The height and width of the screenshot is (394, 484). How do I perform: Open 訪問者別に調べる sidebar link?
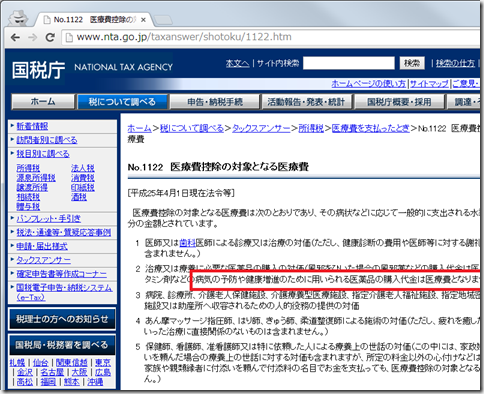click(47, 140)
